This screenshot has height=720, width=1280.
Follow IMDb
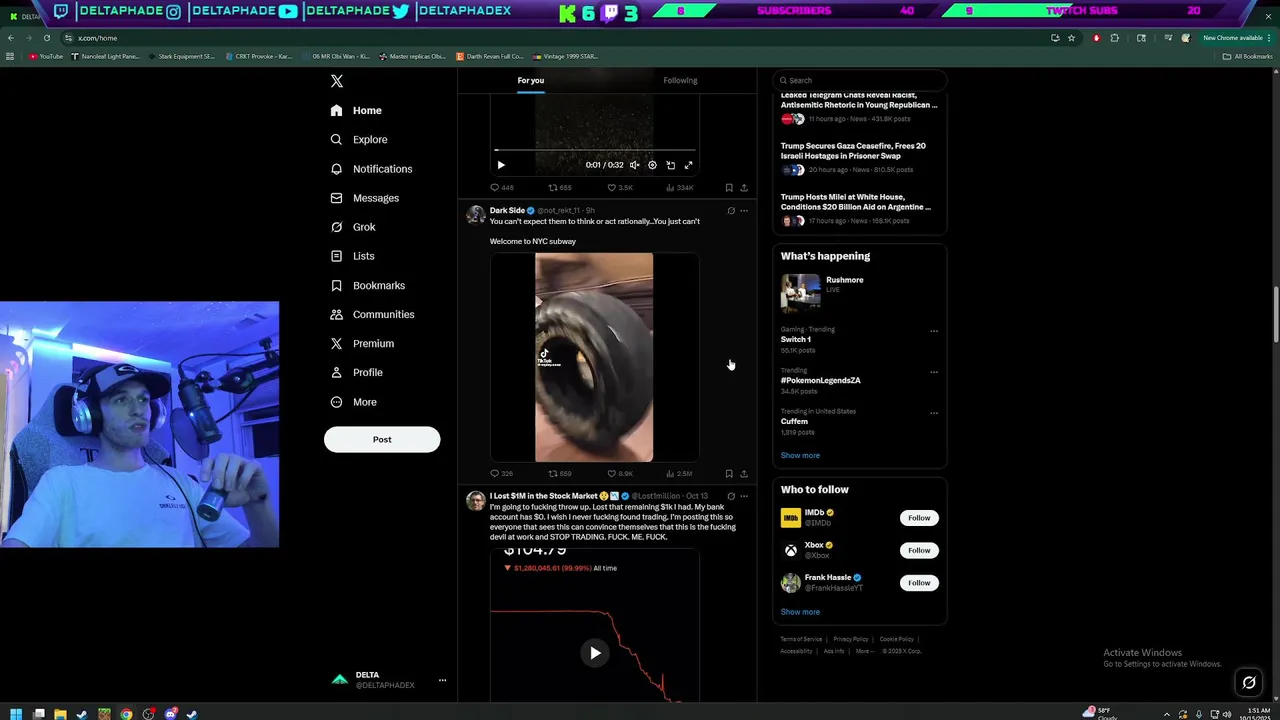(919, 518)
